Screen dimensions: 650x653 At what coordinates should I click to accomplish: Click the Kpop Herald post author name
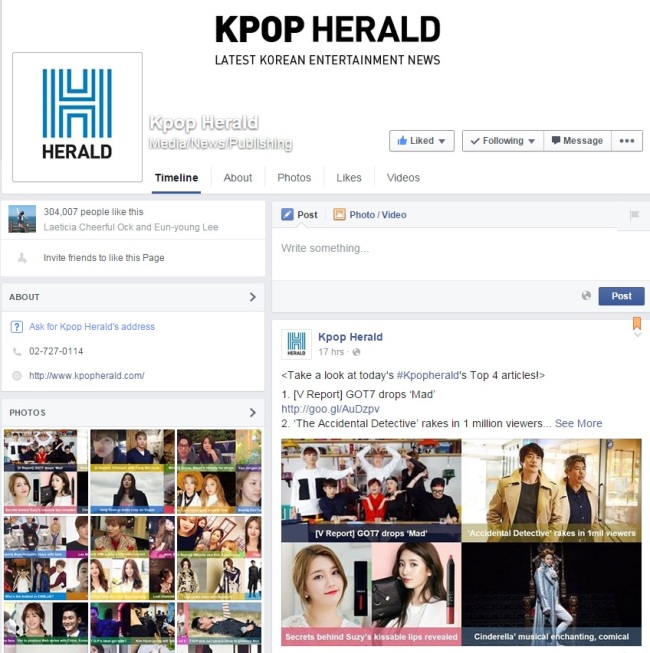click(350, 337)
